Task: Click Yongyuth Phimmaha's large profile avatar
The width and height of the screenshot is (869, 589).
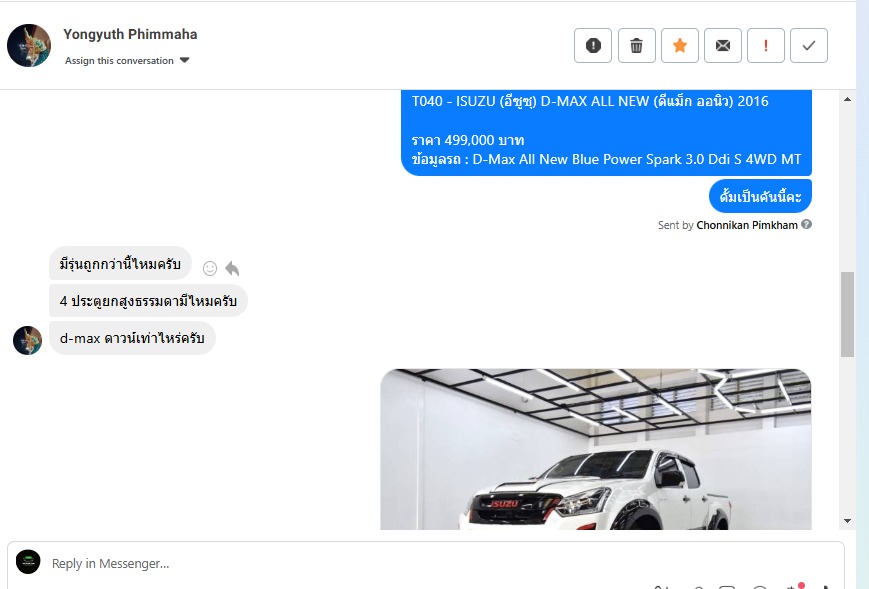Action: click(x=29, y=45)
